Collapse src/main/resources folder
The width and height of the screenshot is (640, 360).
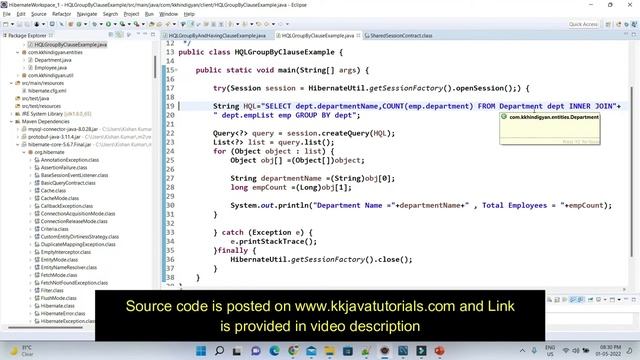(11, 83)
